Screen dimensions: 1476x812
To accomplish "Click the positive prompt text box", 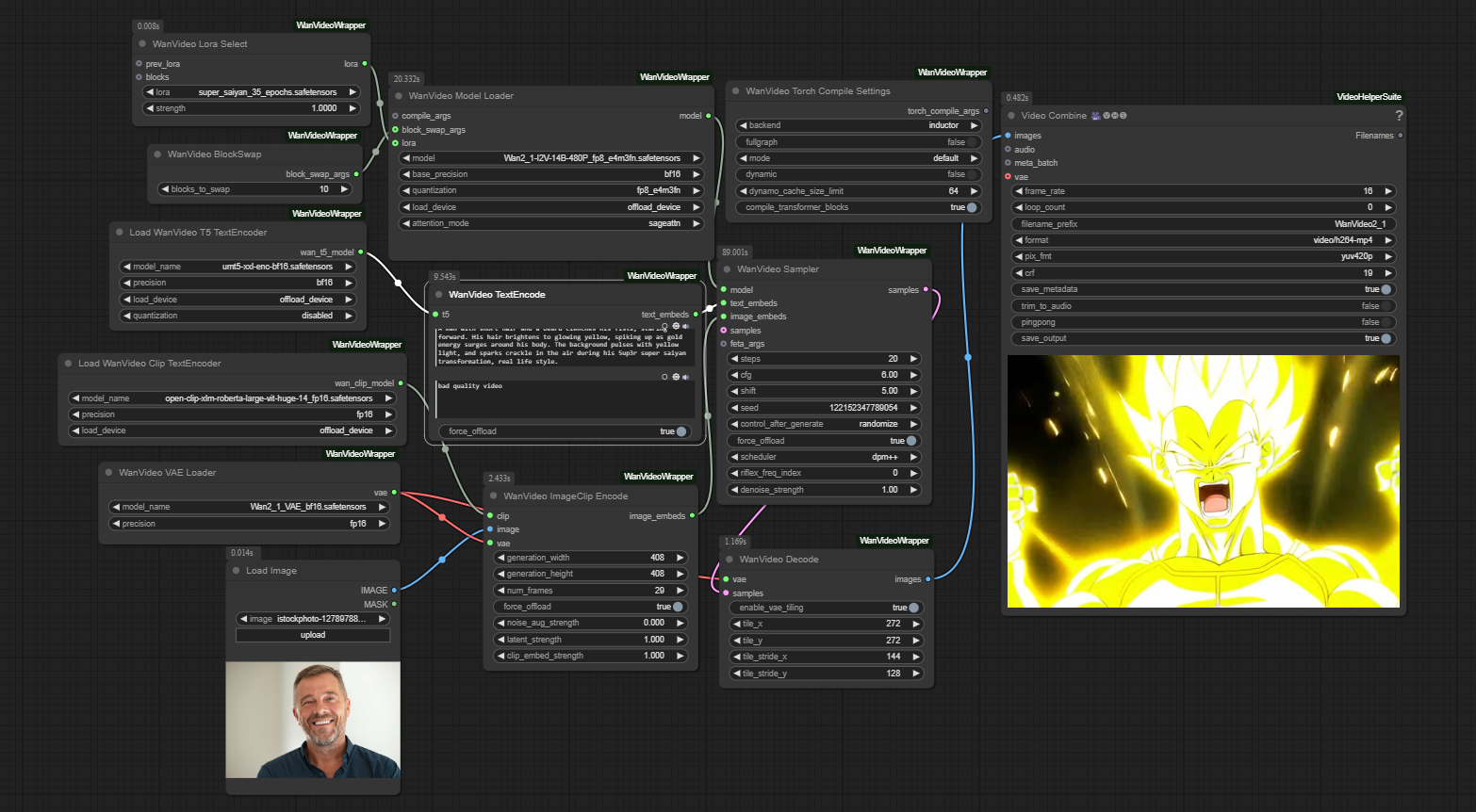I will (565, 347).
